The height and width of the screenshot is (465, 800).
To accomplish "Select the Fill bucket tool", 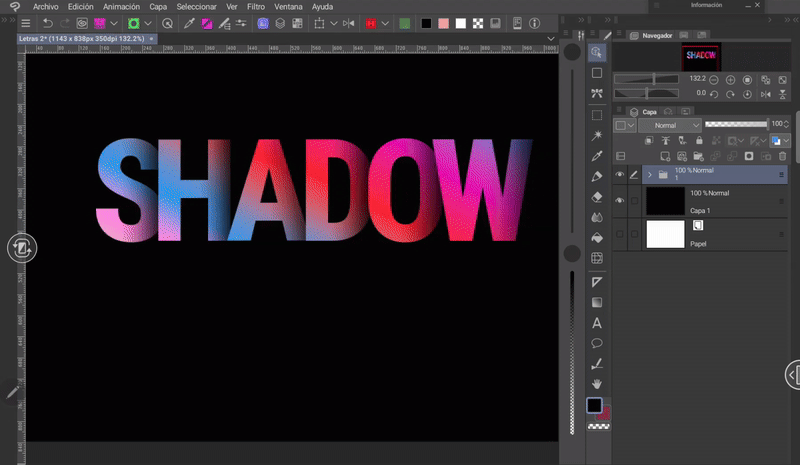I will 597,238.
